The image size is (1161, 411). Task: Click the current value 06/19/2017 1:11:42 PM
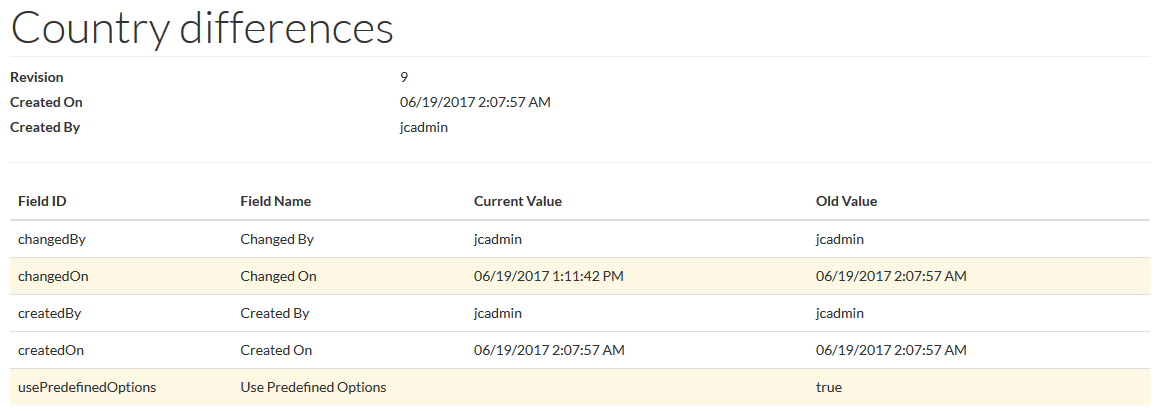click(548, 276)
